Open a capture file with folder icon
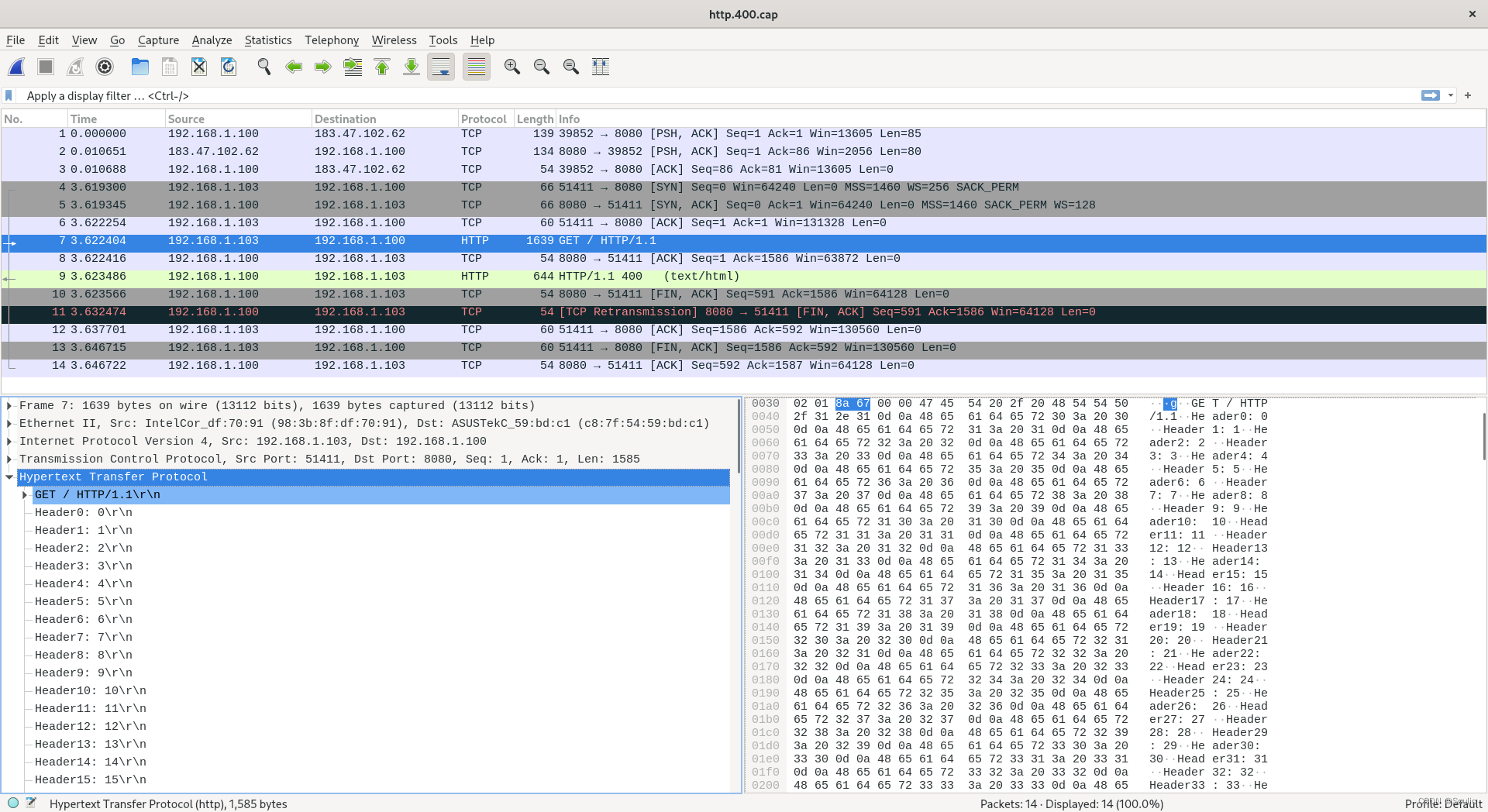1488x812 pixels. click(140, 67)
